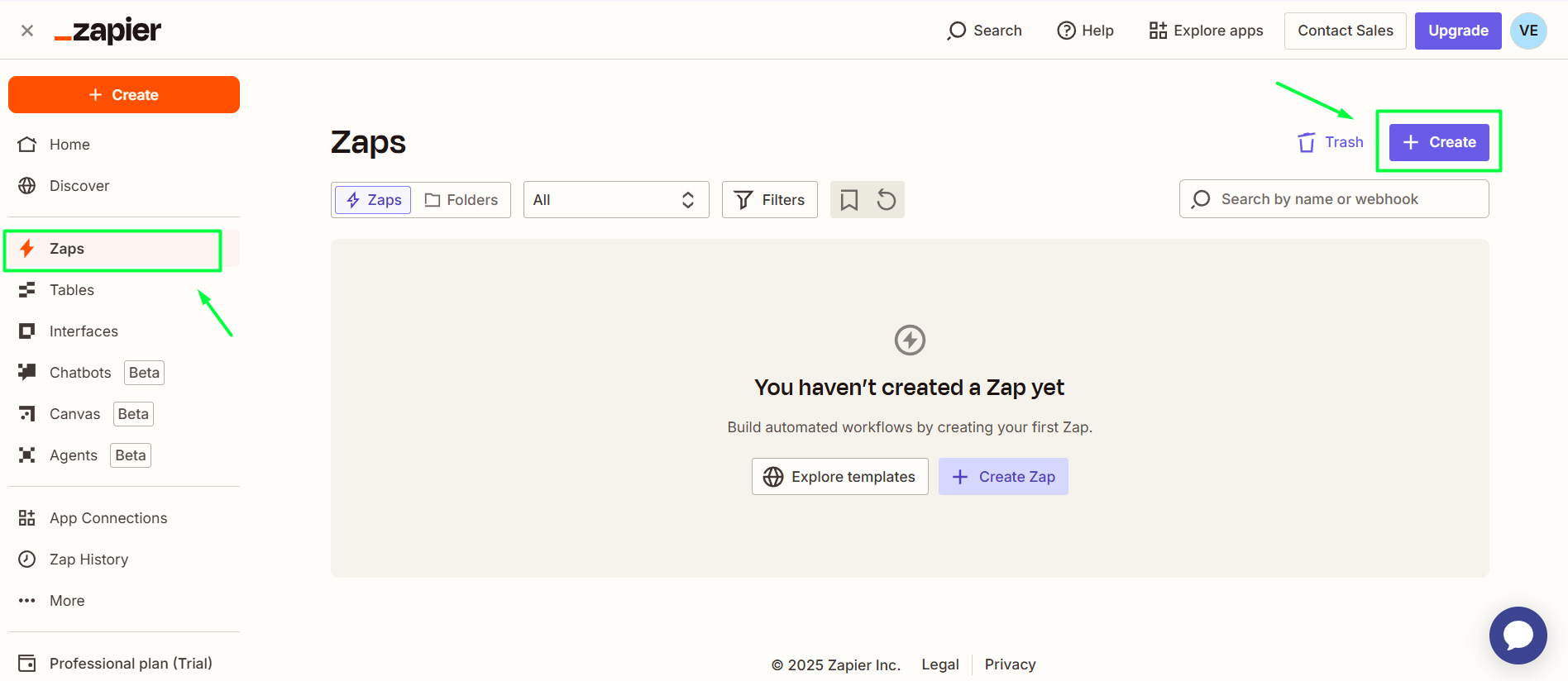Click the Zap History clock icon
1568x681 pixels.
point(27,560)
